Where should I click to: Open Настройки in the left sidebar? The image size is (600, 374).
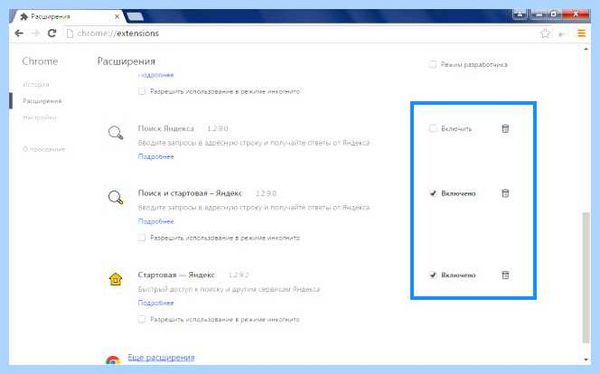point(39,118)
